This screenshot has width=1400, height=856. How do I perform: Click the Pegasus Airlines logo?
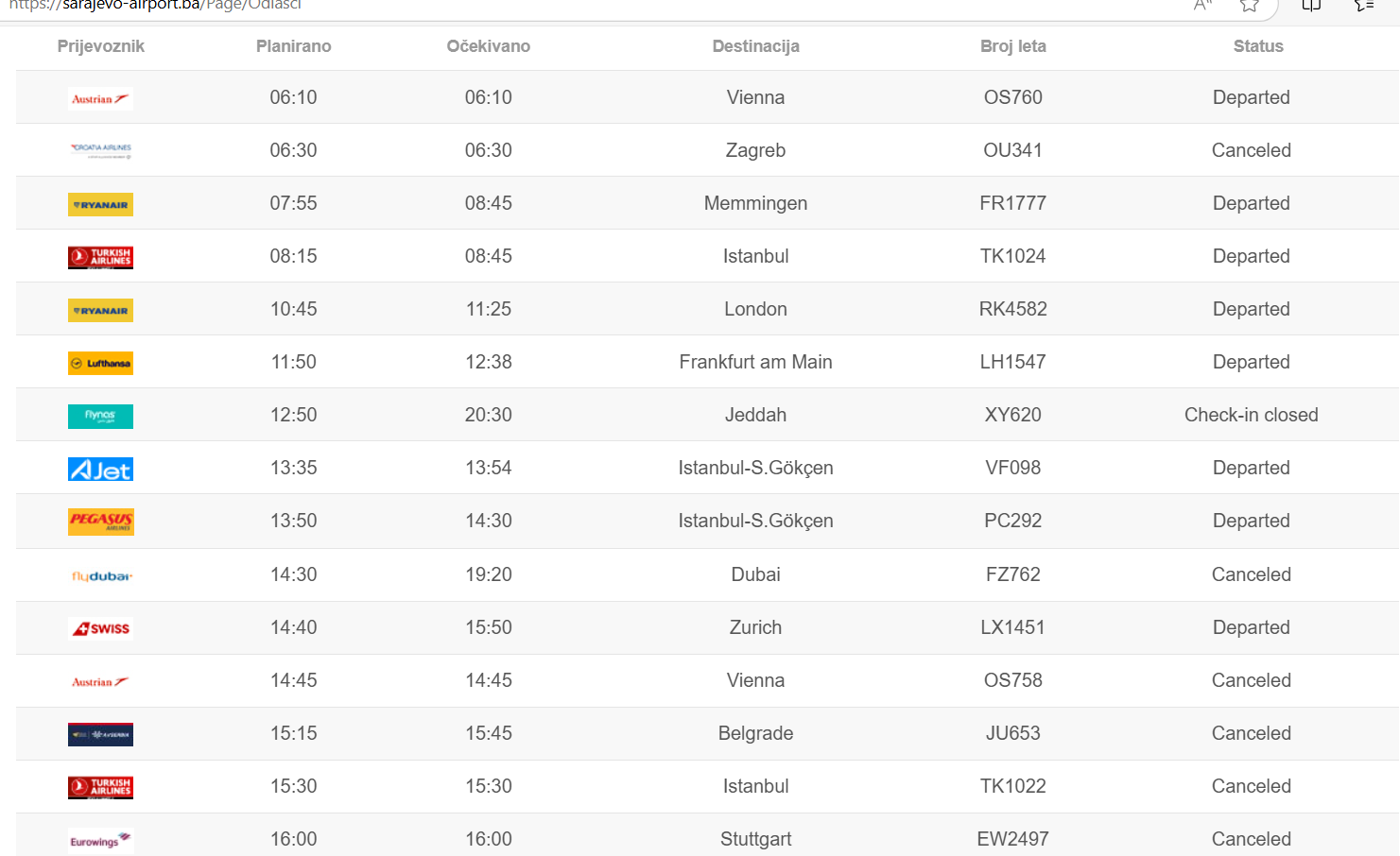tap(100, 522)
